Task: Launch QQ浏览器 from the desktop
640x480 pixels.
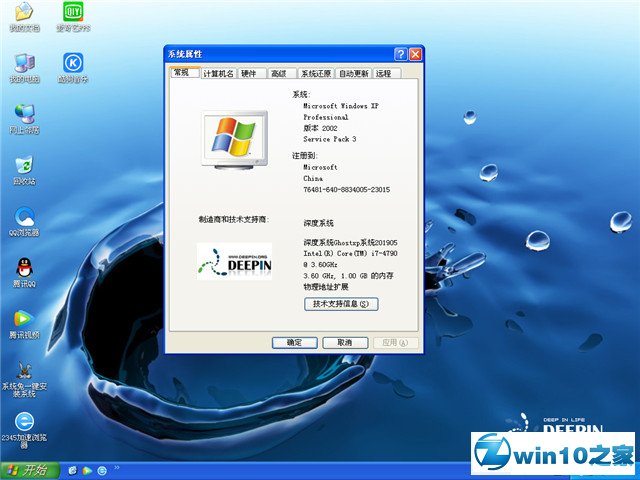Action: point(24,222)
